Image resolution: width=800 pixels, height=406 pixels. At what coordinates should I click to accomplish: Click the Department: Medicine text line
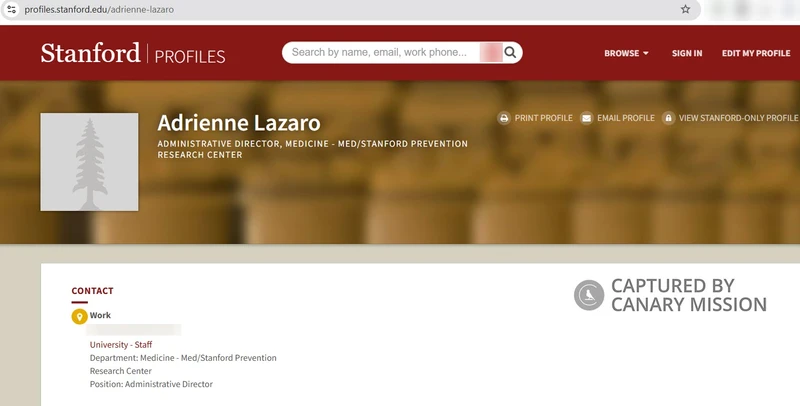pos(183,358)
